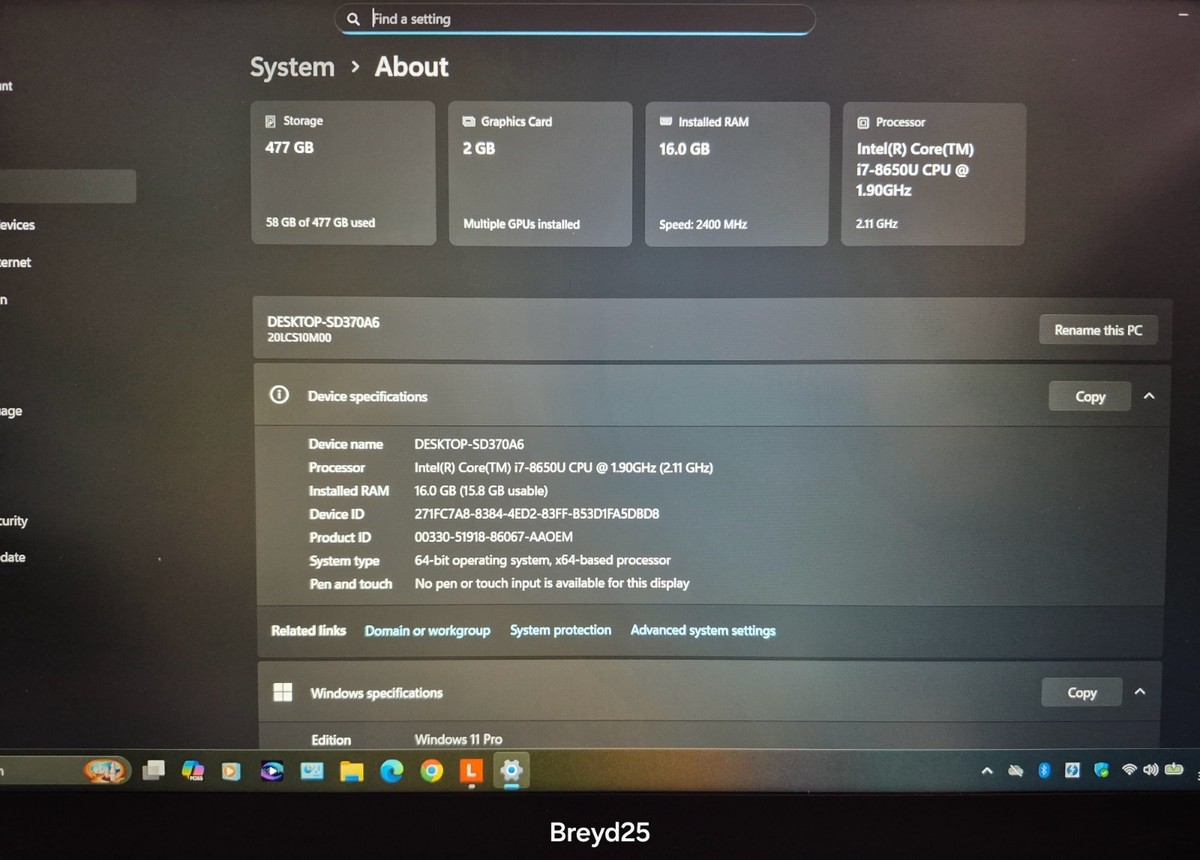Show hidden icons tray chevron
The width and height of the screenshot is (1200, 860).
pyautogui.click(x=987, y=770)
